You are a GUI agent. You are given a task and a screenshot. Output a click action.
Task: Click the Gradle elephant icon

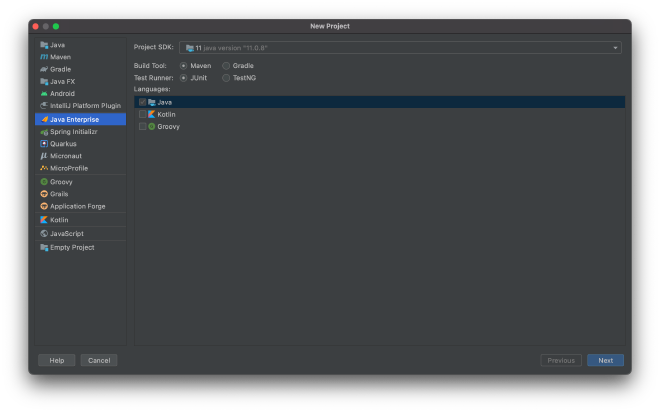tap(44, 69)
